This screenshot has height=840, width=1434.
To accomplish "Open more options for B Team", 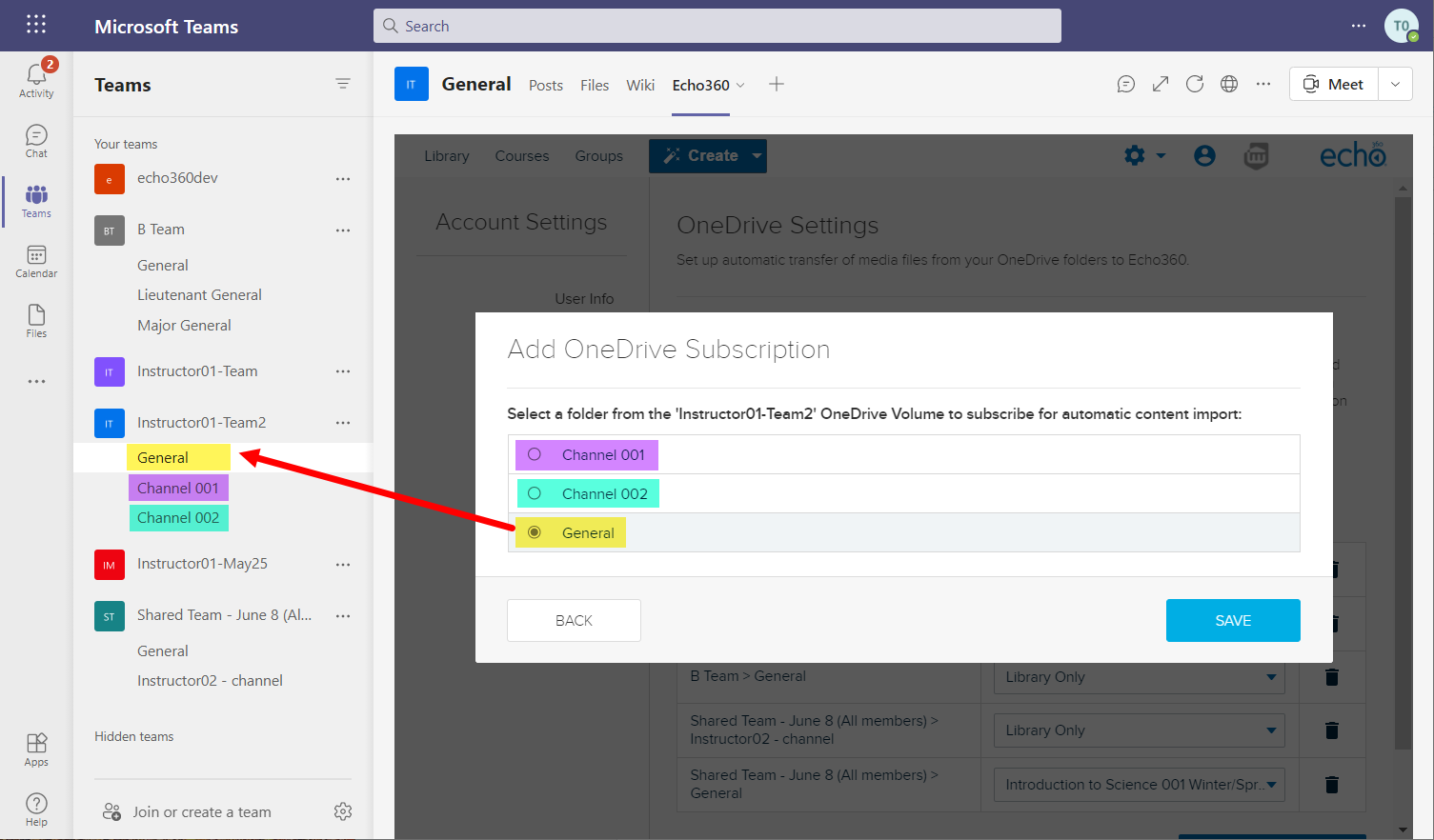I will (343, 230).
